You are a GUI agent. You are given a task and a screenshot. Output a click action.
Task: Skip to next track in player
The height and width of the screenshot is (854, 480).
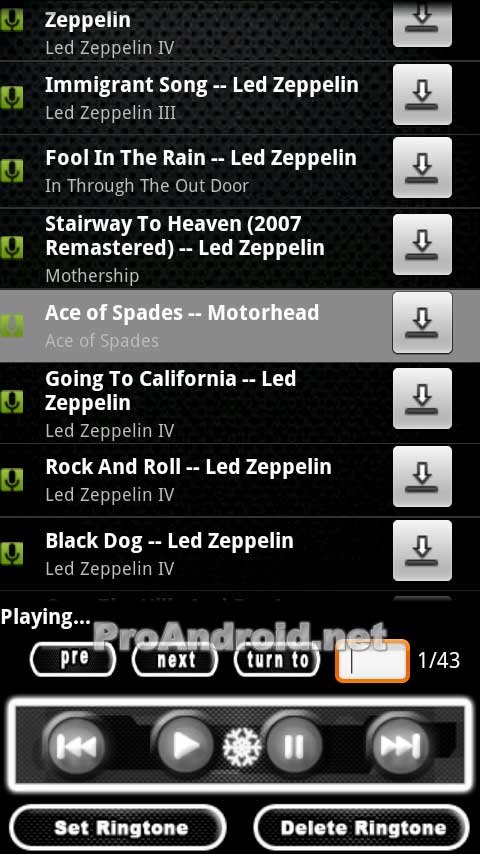(x=399, y=745)
